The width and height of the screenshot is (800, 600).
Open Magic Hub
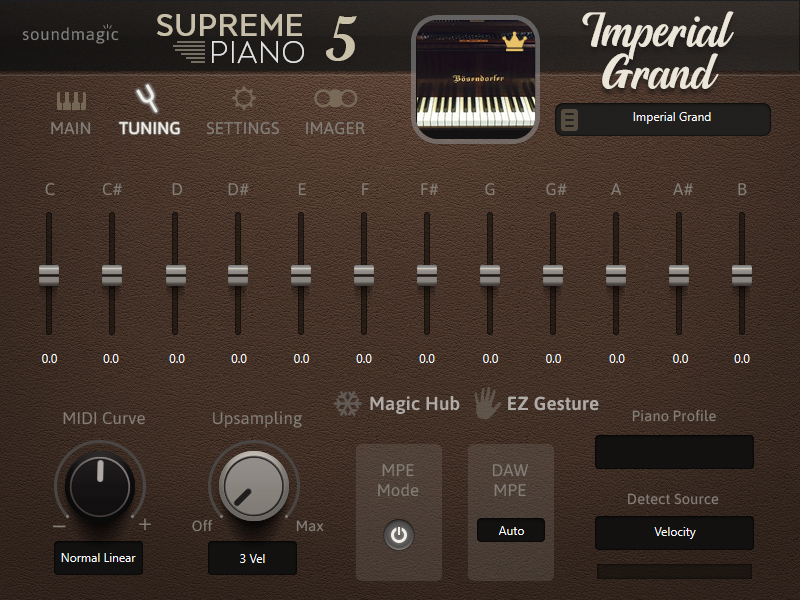point(414,404)
